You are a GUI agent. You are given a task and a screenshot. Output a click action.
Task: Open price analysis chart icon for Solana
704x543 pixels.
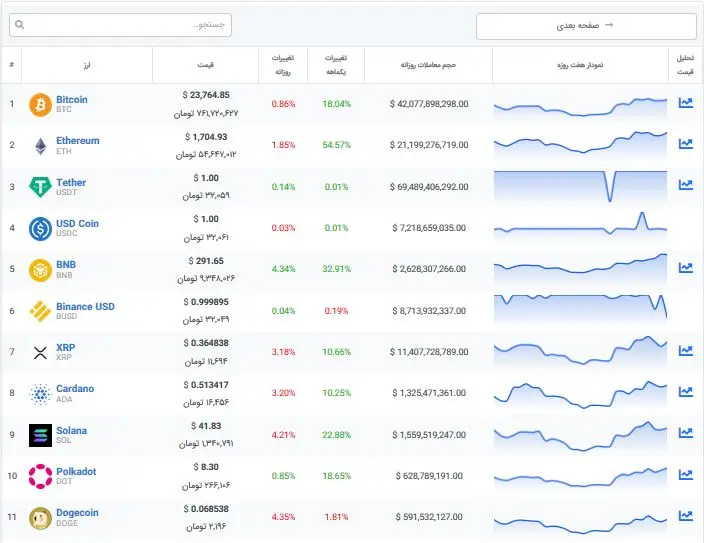[686, 433]
